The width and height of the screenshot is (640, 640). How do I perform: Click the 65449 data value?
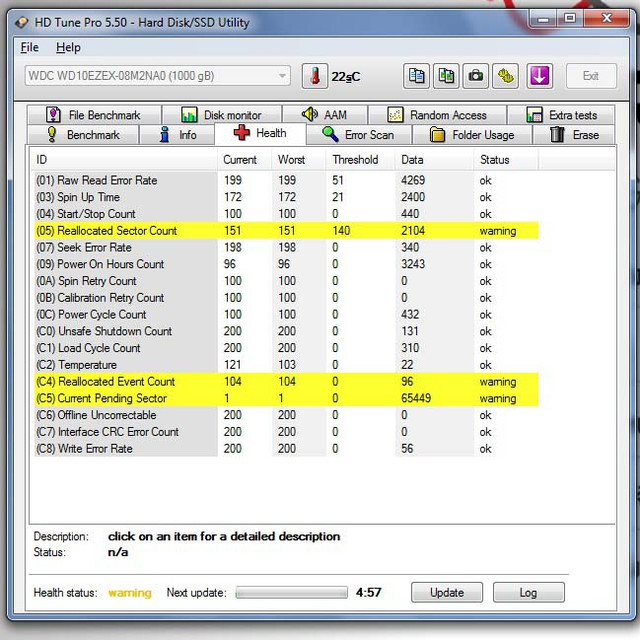pos(416,398)
